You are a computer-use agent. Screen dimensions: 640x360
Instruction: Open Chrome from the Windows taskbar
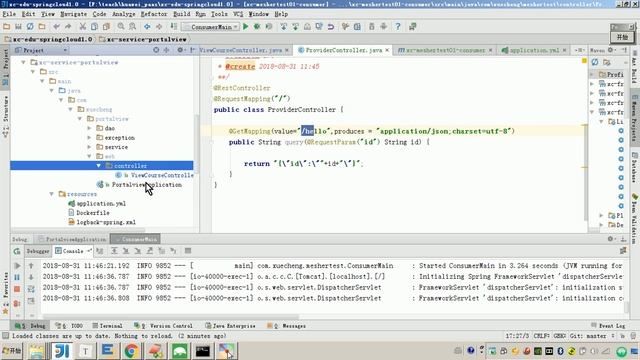pyautogui.click(x=131, y=351)
